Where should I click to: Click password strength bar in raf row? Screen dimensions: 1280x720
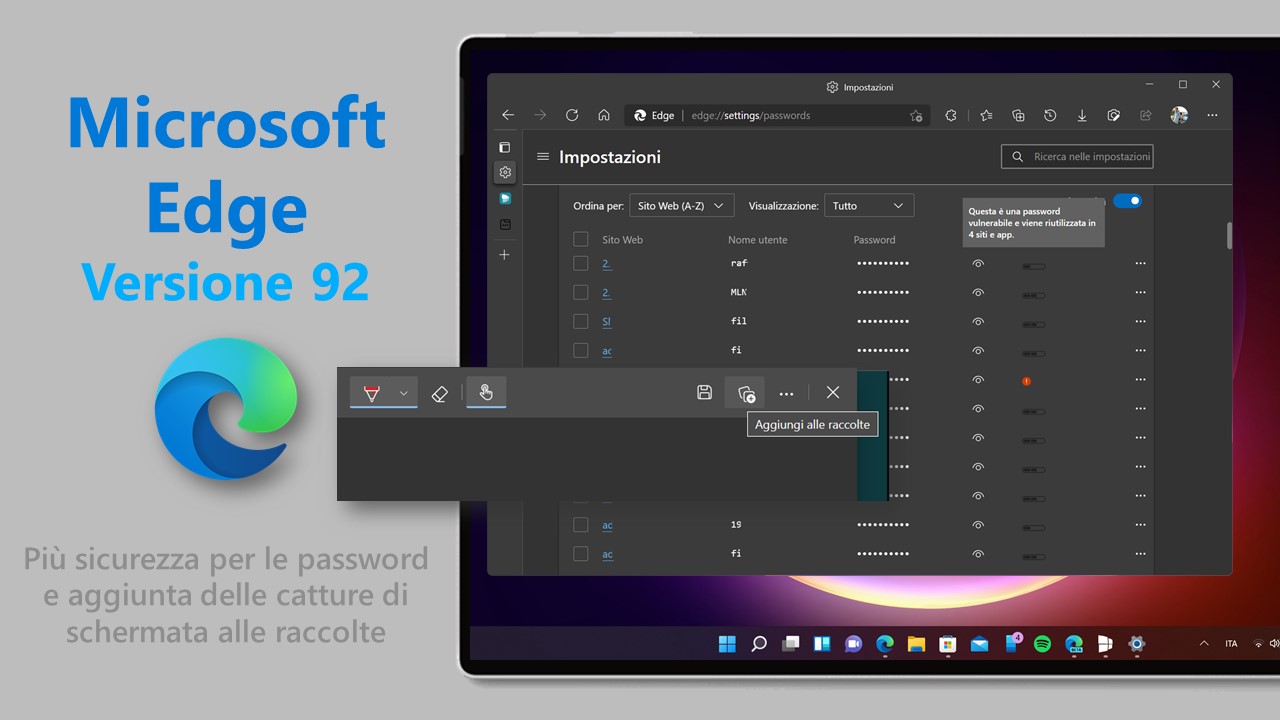click(1033, 267)
